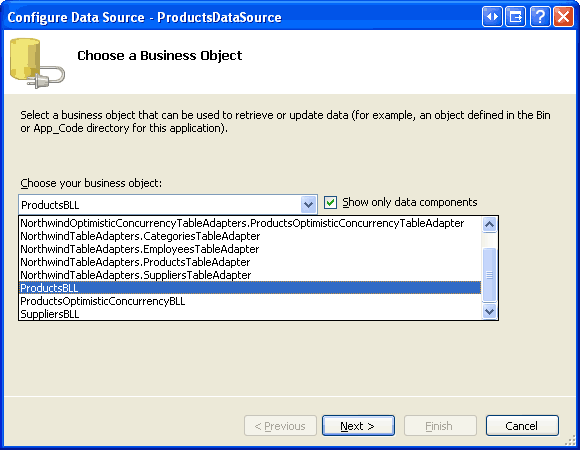Click the list scrollbar up arrow
The height and width of the screenshot is (450, 580).
point(489,224)
